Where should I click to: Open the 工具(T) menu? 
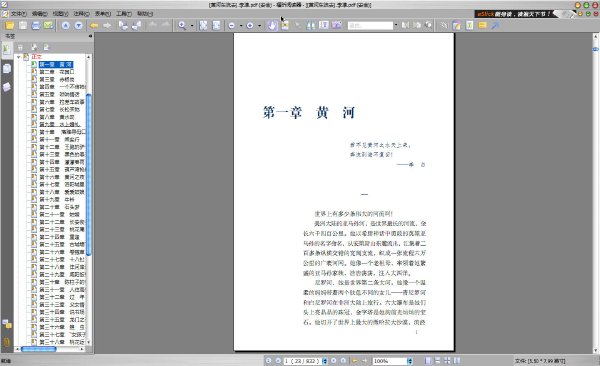point(124,14)
